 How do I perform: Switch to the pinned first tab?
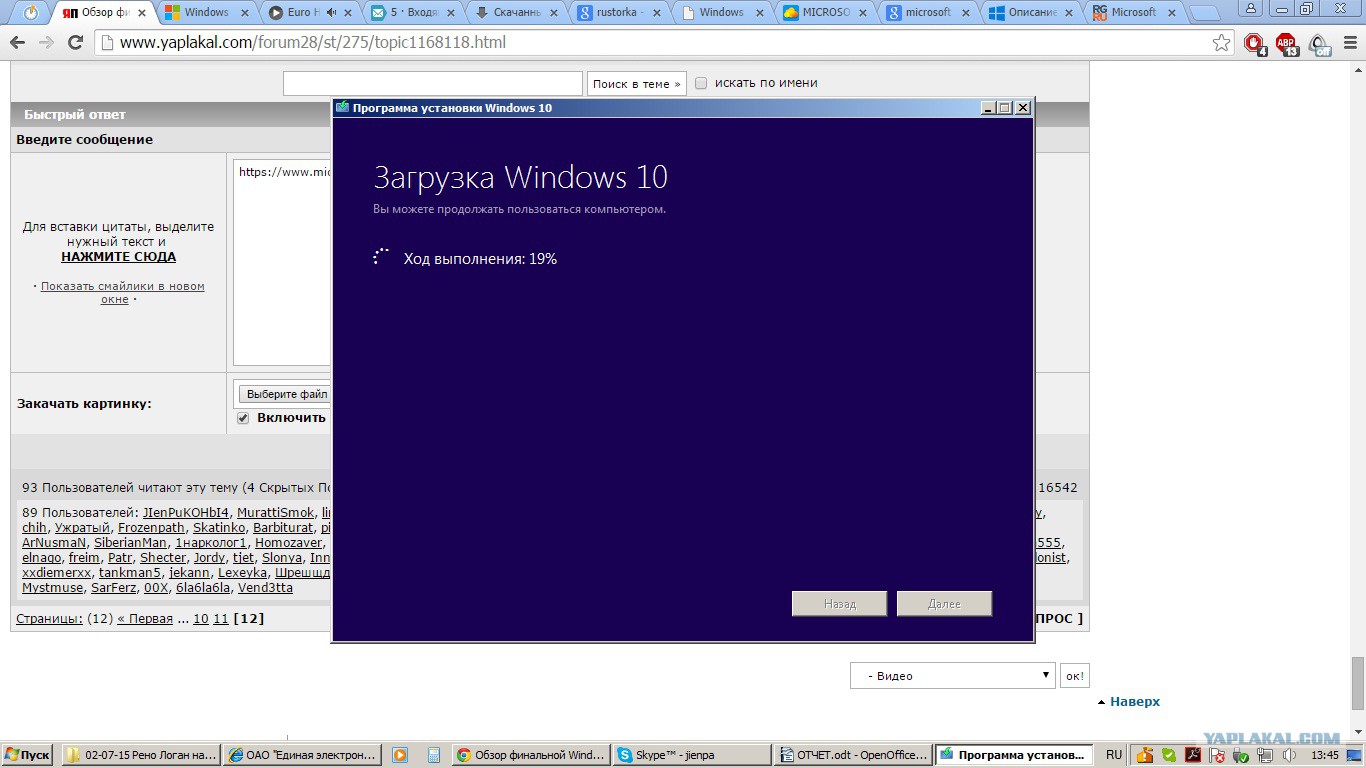point(31,13)
